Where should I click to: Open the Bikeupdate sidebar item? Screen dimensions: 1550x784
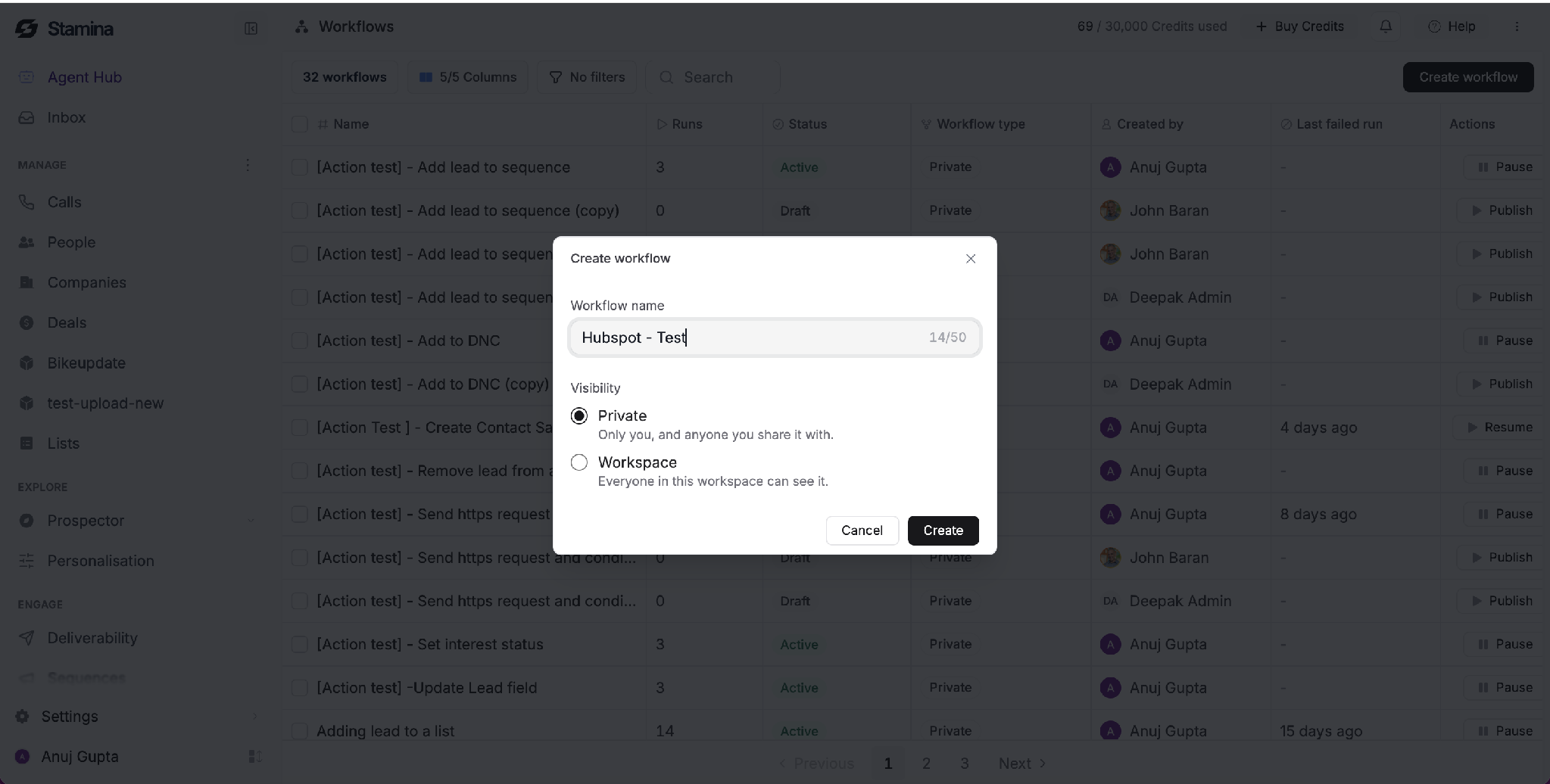(x=86, y=362)
